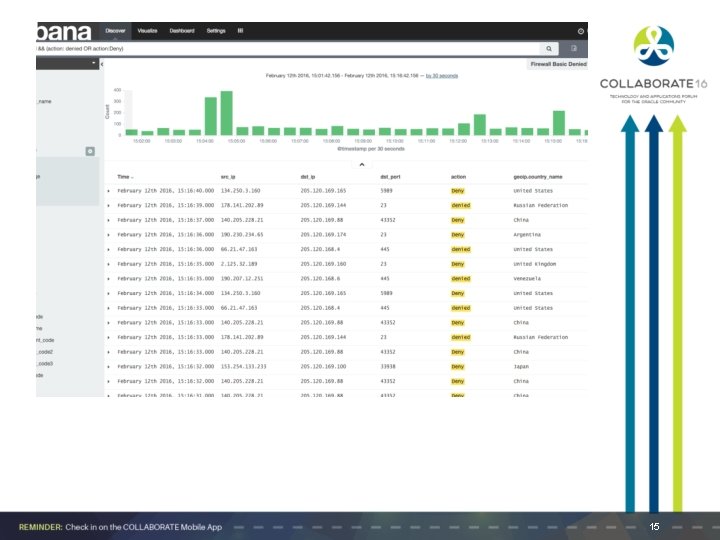Collapse the histogram with the up caret
The height and width of the screenshot is (540, 720).
(x=362, y=164)
